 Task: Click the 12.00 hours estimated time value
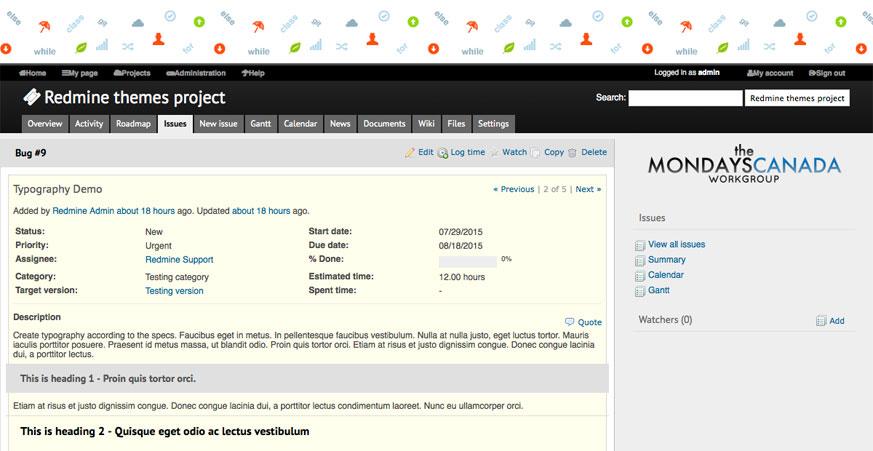(x=462, y=277)
